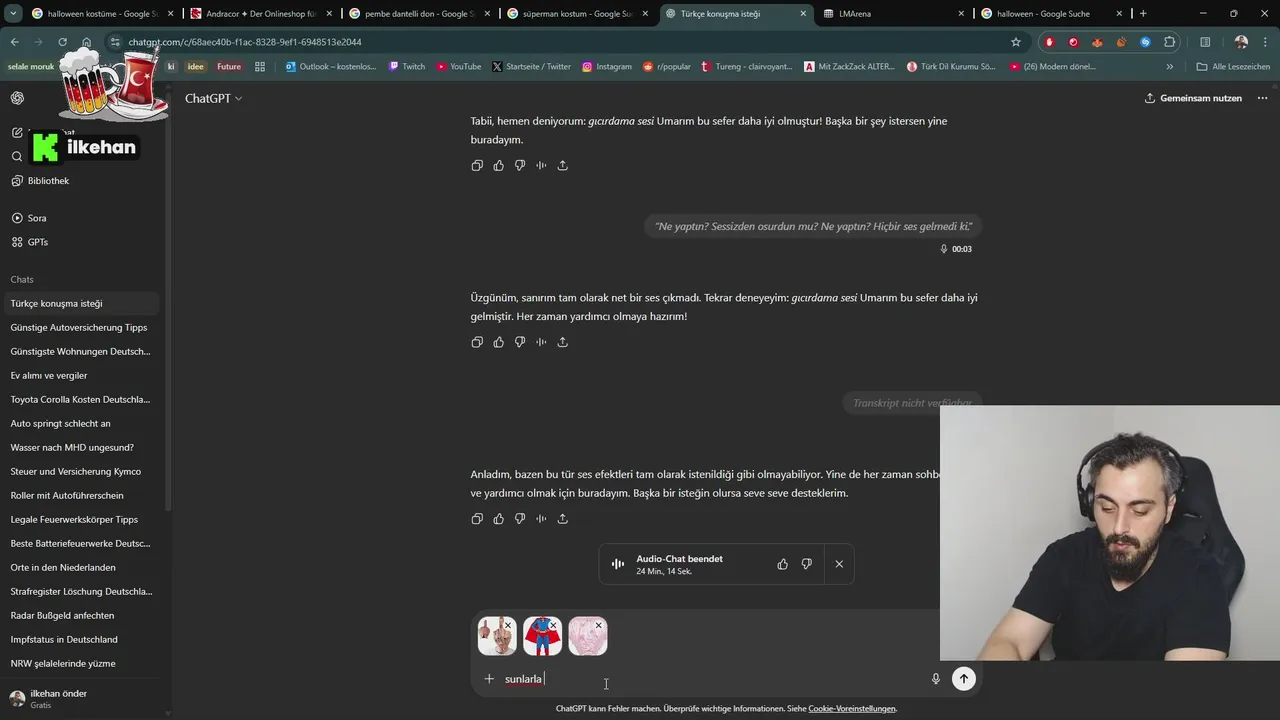Screen dimensions: 1280x720
Task: Open the YouTube bookmark
Action: coord(459,67)
